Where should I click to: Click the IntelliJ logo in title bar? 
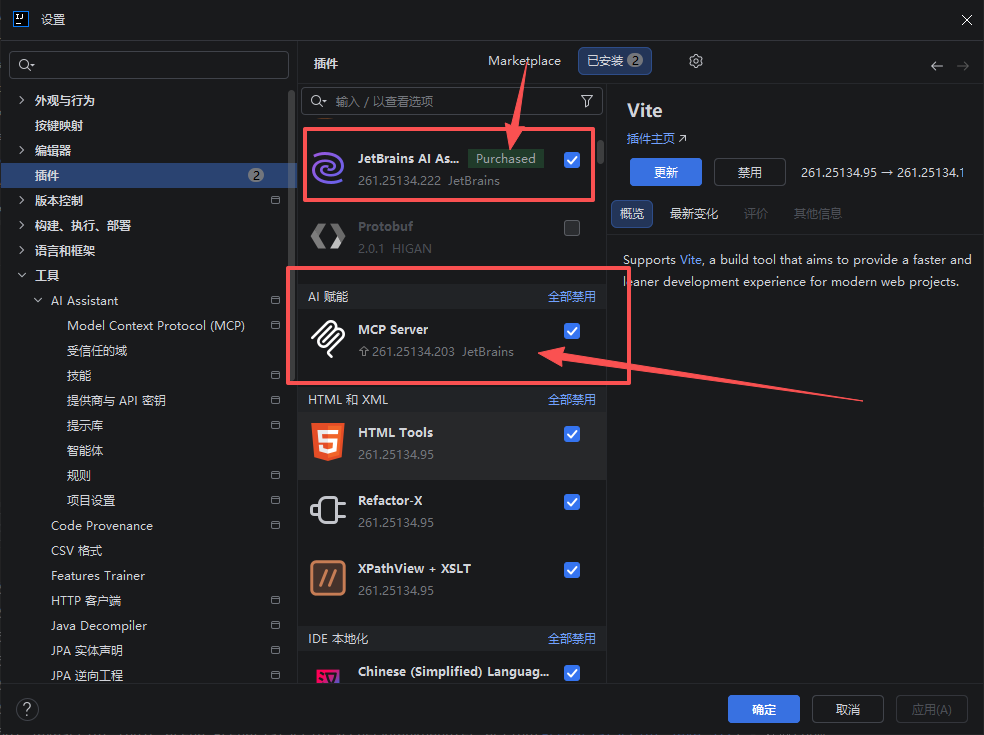21,19
